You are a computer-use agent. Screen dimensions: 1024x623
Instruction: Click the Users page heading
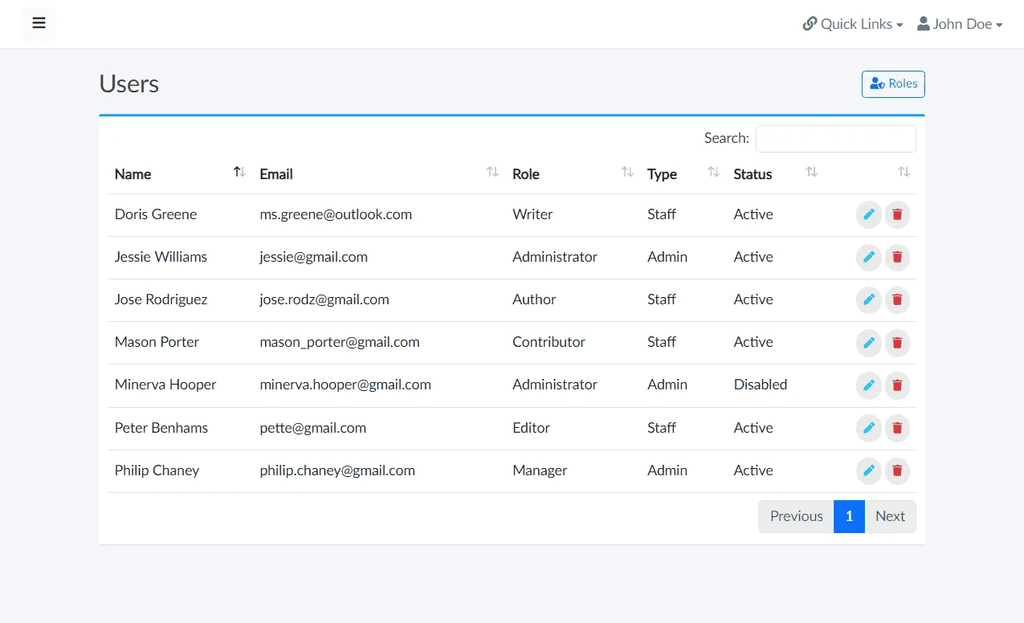pyautogui.click(x=129, y=84)
